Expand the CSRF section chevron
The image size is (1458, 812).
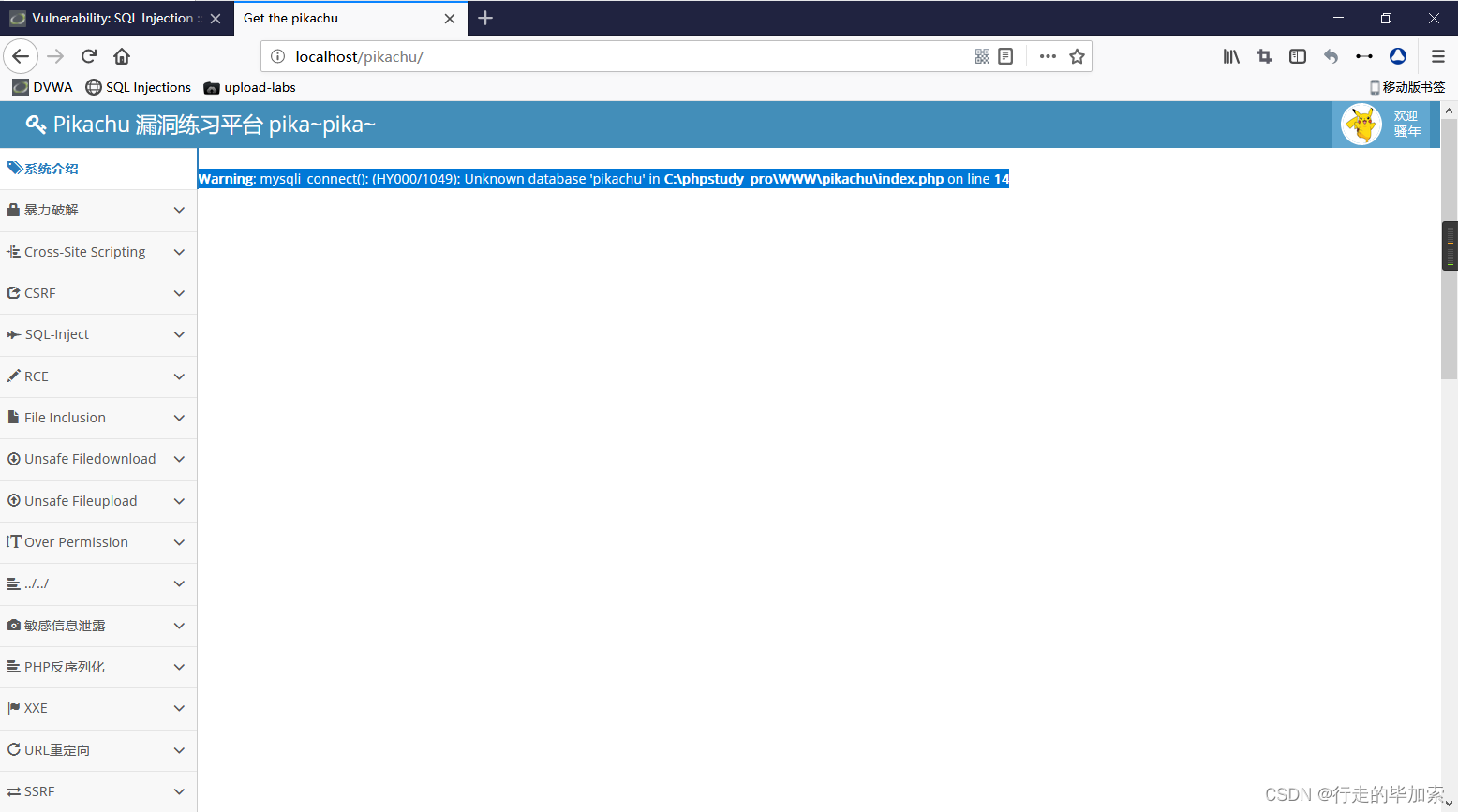pos(179,293)
